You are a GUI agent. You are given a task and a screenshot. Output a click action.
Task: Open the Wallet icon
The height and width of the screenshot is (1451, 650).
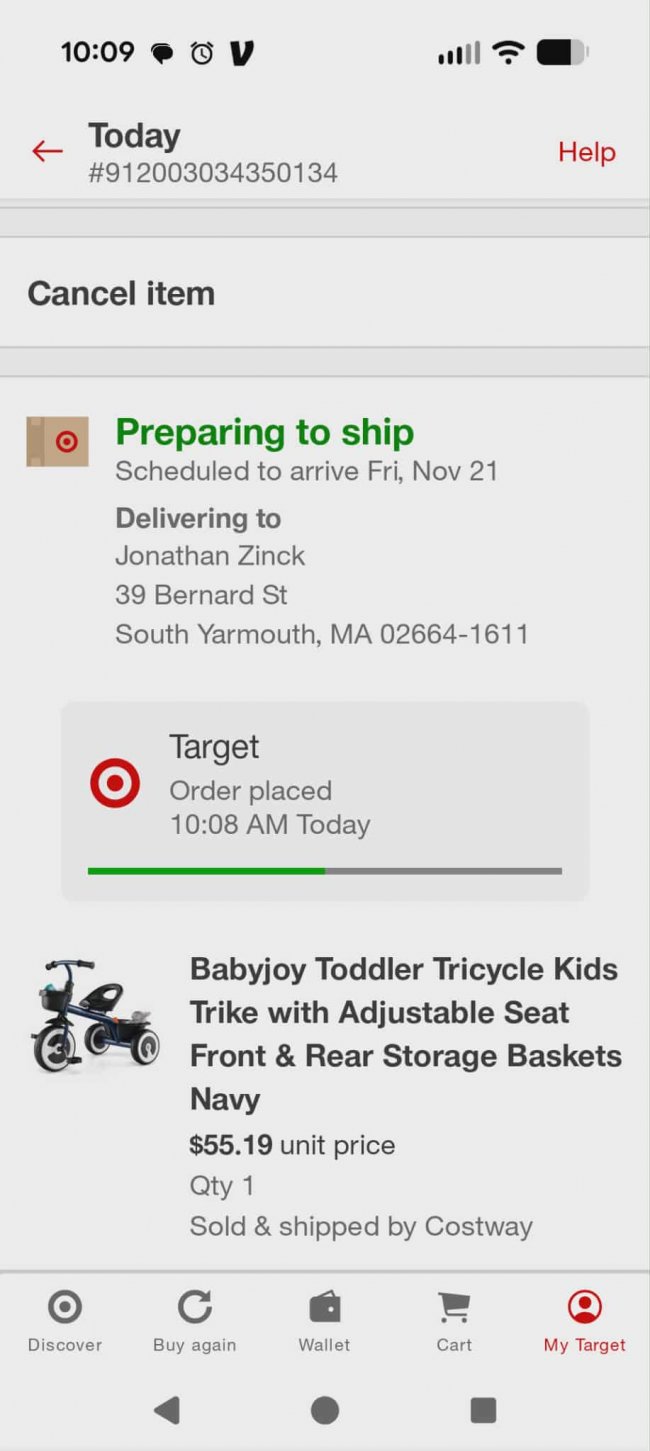325,1307
